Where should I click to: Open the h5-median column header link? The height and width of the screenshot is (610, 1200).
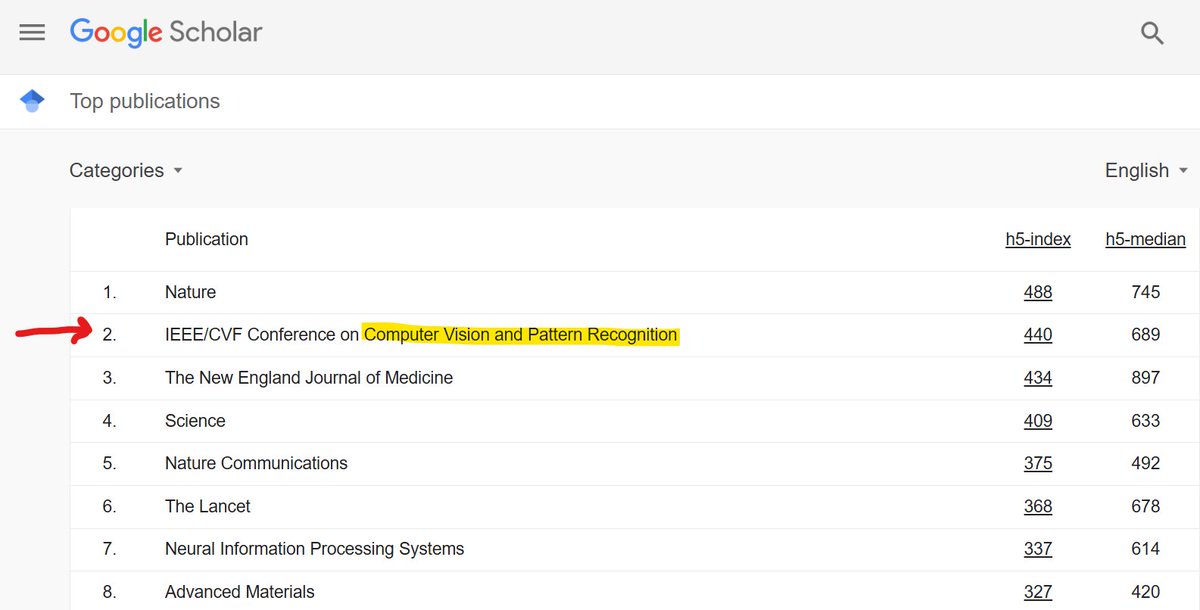[x=1145, y=239]
